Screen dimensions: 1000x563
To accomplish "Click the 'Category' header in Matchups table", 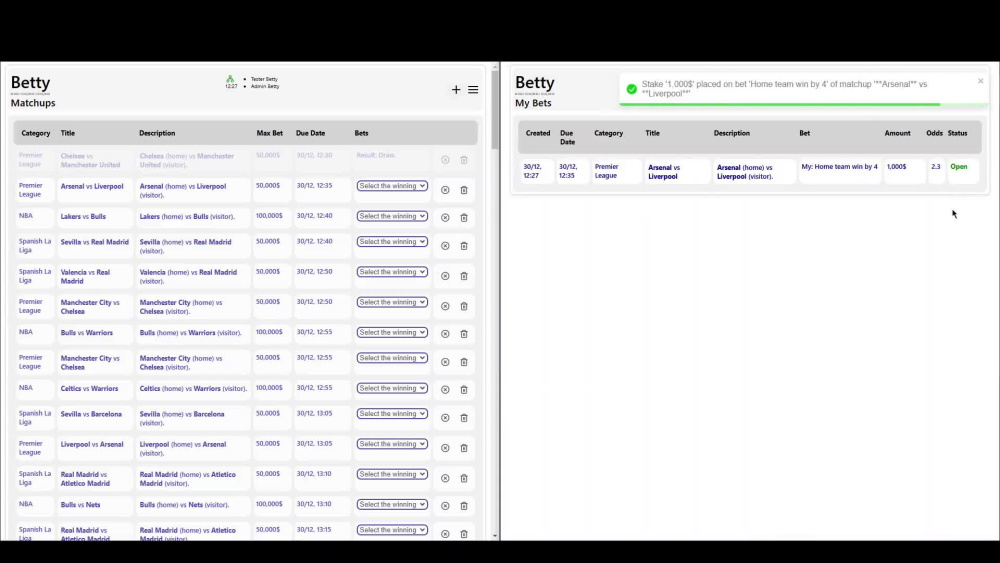I will [36, 133].
